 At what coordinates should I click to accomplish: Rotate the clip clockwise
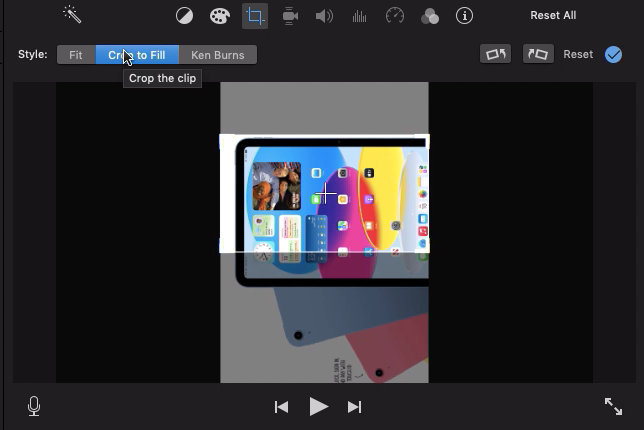[x=537, y=55]
